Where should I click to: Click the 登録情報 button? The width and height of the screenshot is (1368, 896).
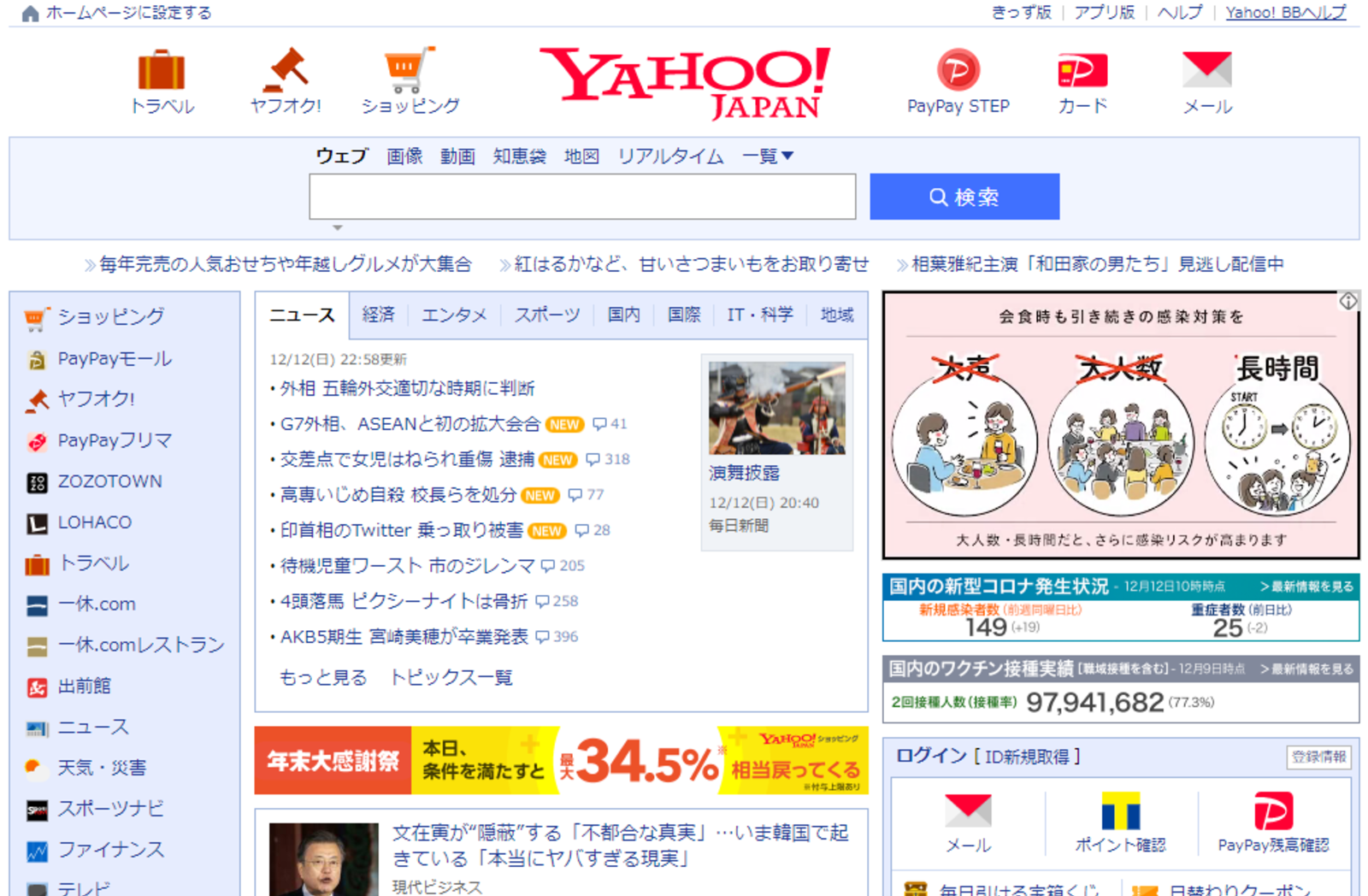click(1319, 757)
